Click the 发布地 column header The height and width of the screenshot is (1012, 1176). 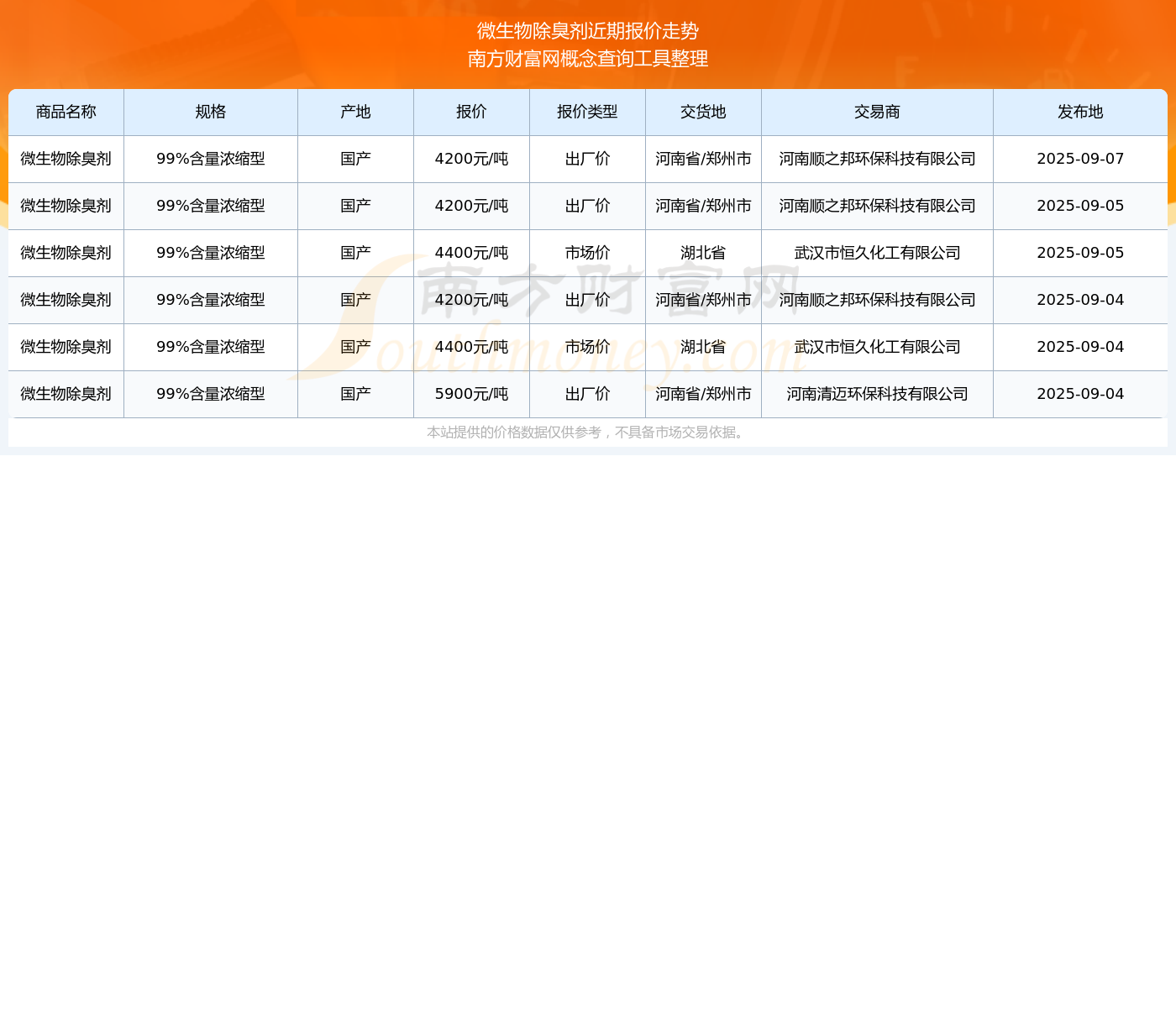(x=1080, y=112)
